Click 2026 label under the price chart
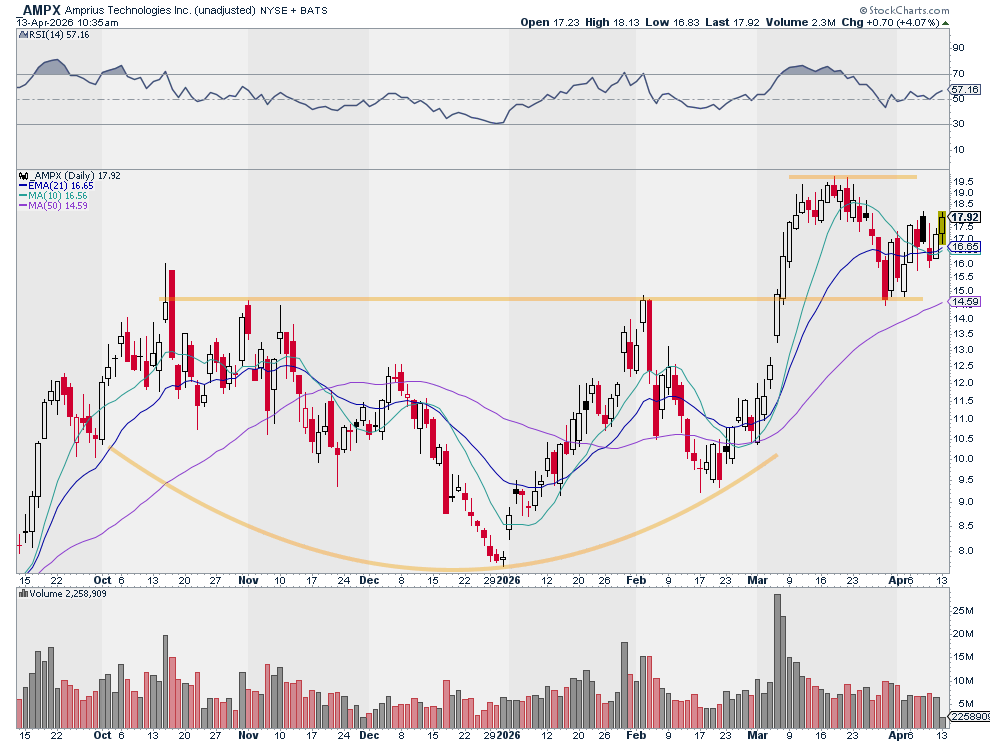The height and width of the screenshot is (744, 990). tap(509, 580)
